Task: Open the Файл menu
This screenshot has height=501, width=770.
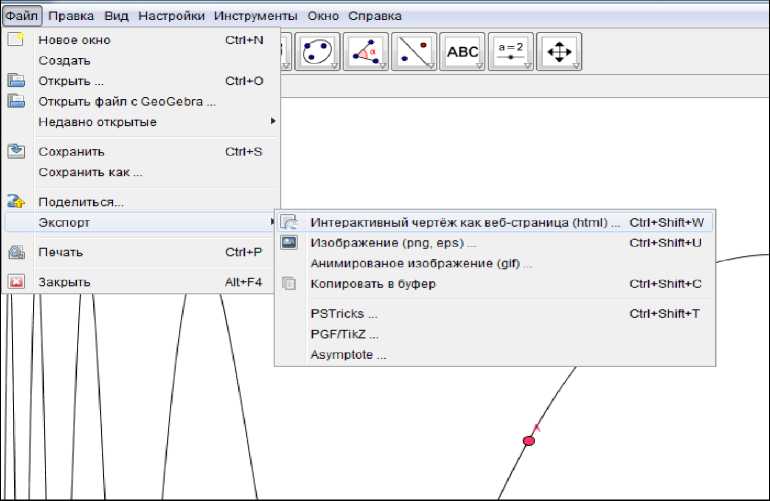Action: click(22, 16)
